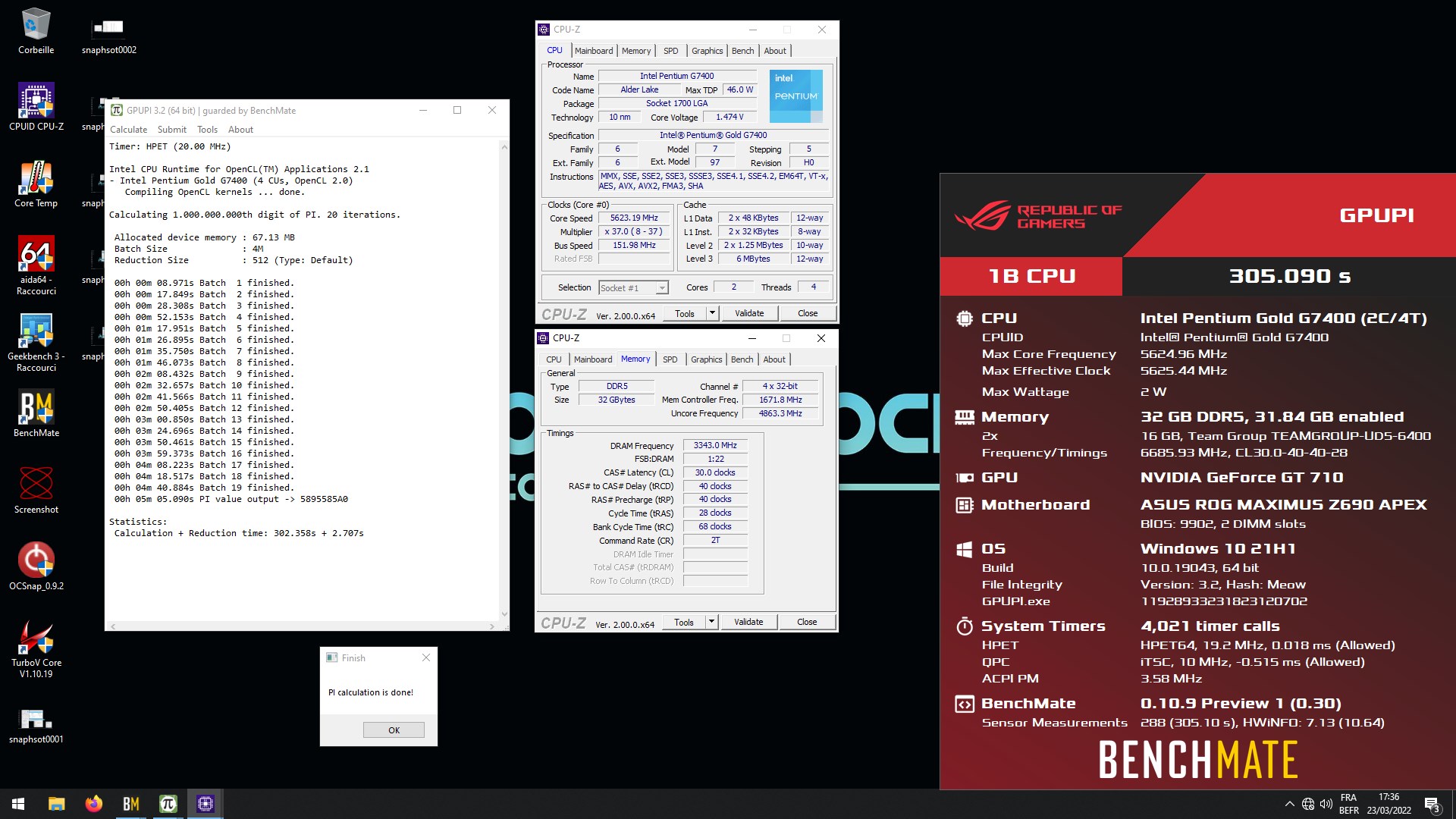This screenshot has height=819, width=1456.
Task: Switch to Bench tab in lower CPU-Z
Action: click(x=742, y=359)
